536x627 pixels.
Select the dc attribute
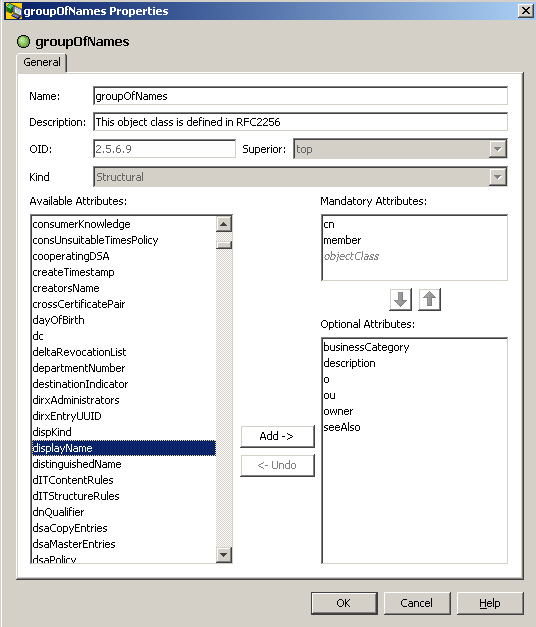(x=124, y=336)
